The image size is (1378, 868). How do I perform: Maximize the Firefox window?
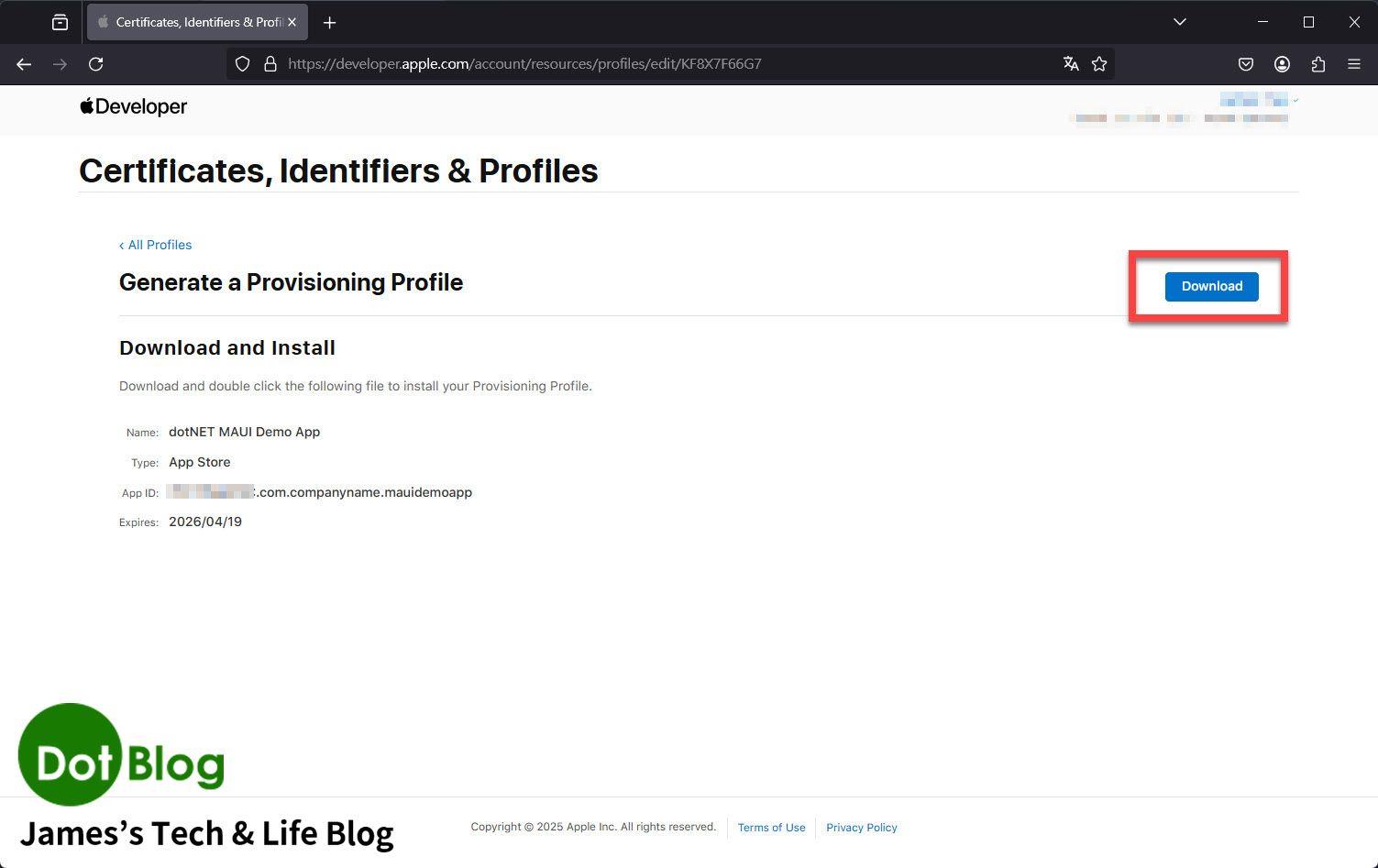point(1308,22)
